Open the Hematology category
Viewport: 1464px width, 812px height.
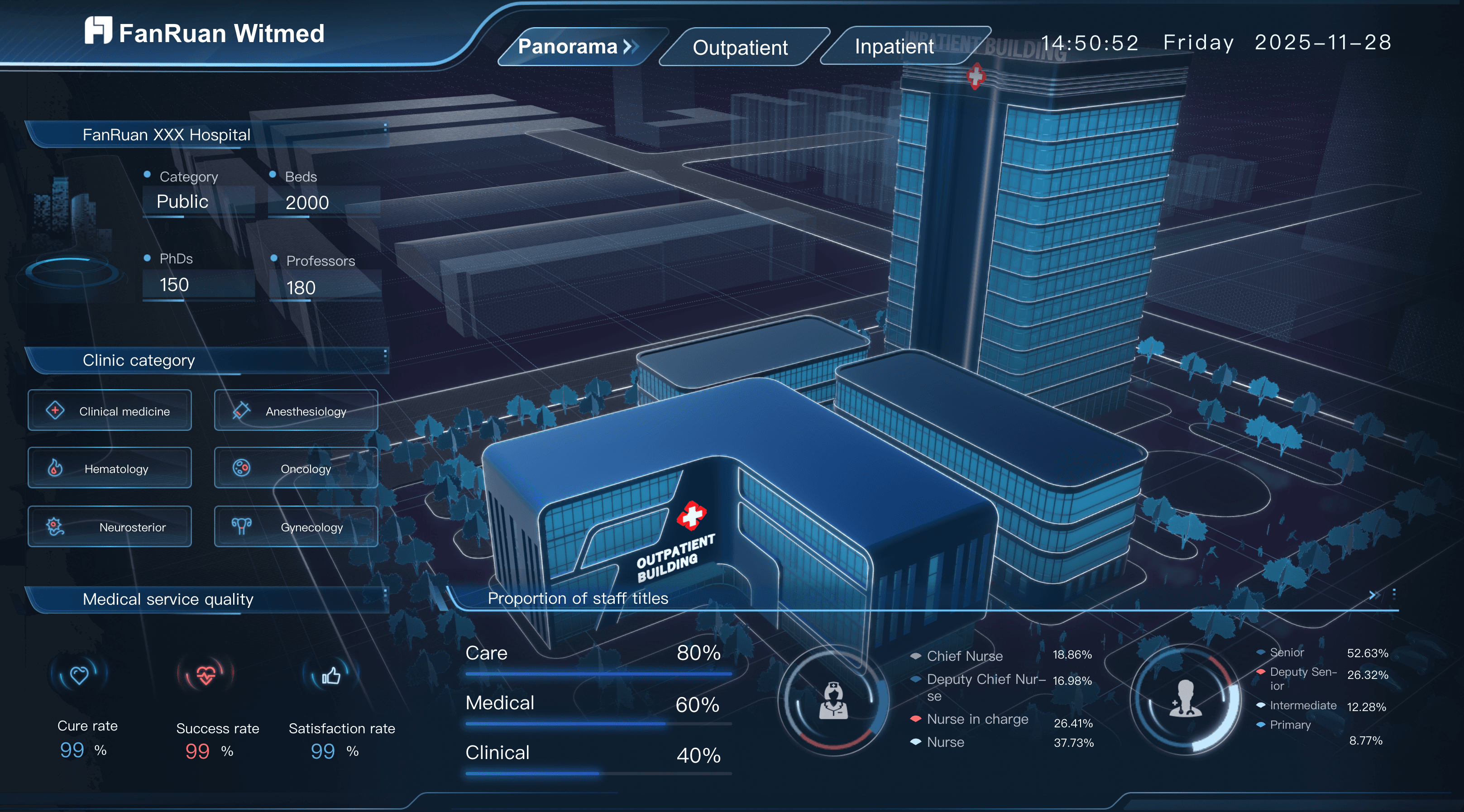tap(110, 468)
